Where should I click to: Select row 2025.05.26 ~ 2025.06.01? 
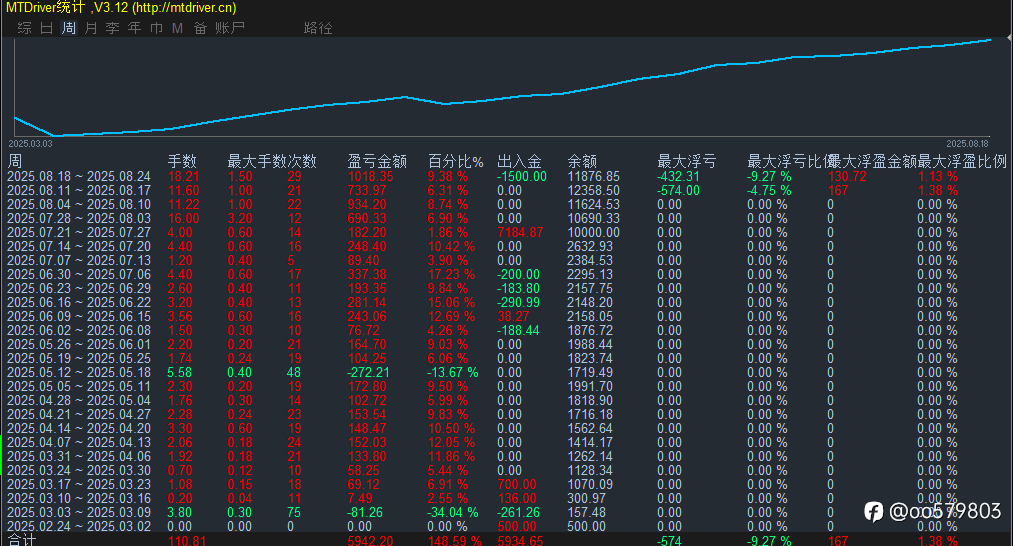pyautogui.click(x=506, y=344)
